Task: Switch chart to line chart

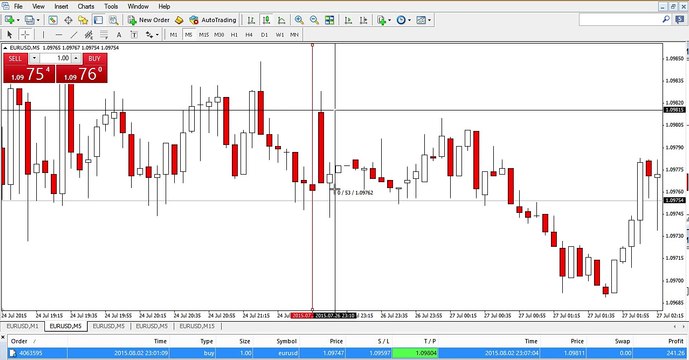Action: click(x=281, y=20)
